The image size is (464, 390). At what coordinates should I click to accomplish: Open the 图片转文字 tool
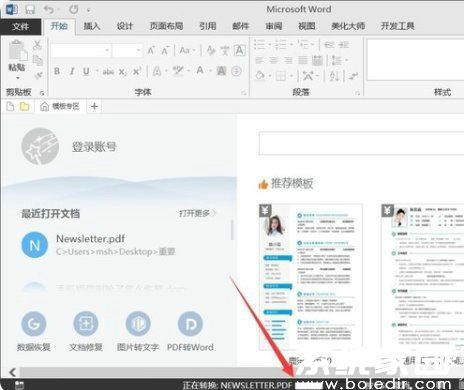click(138, 323)
